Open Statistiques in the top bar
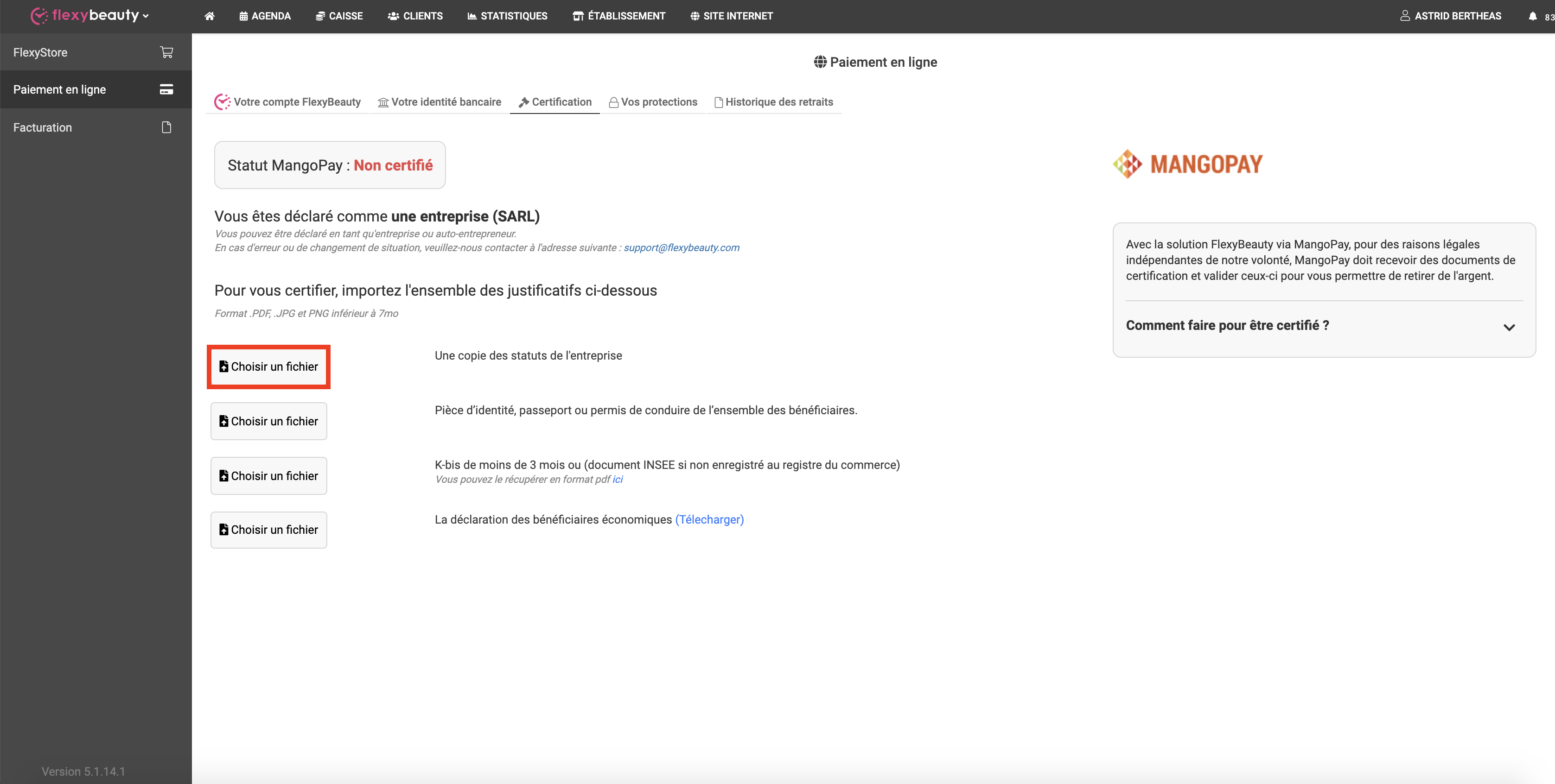 (x=507, y=16)
